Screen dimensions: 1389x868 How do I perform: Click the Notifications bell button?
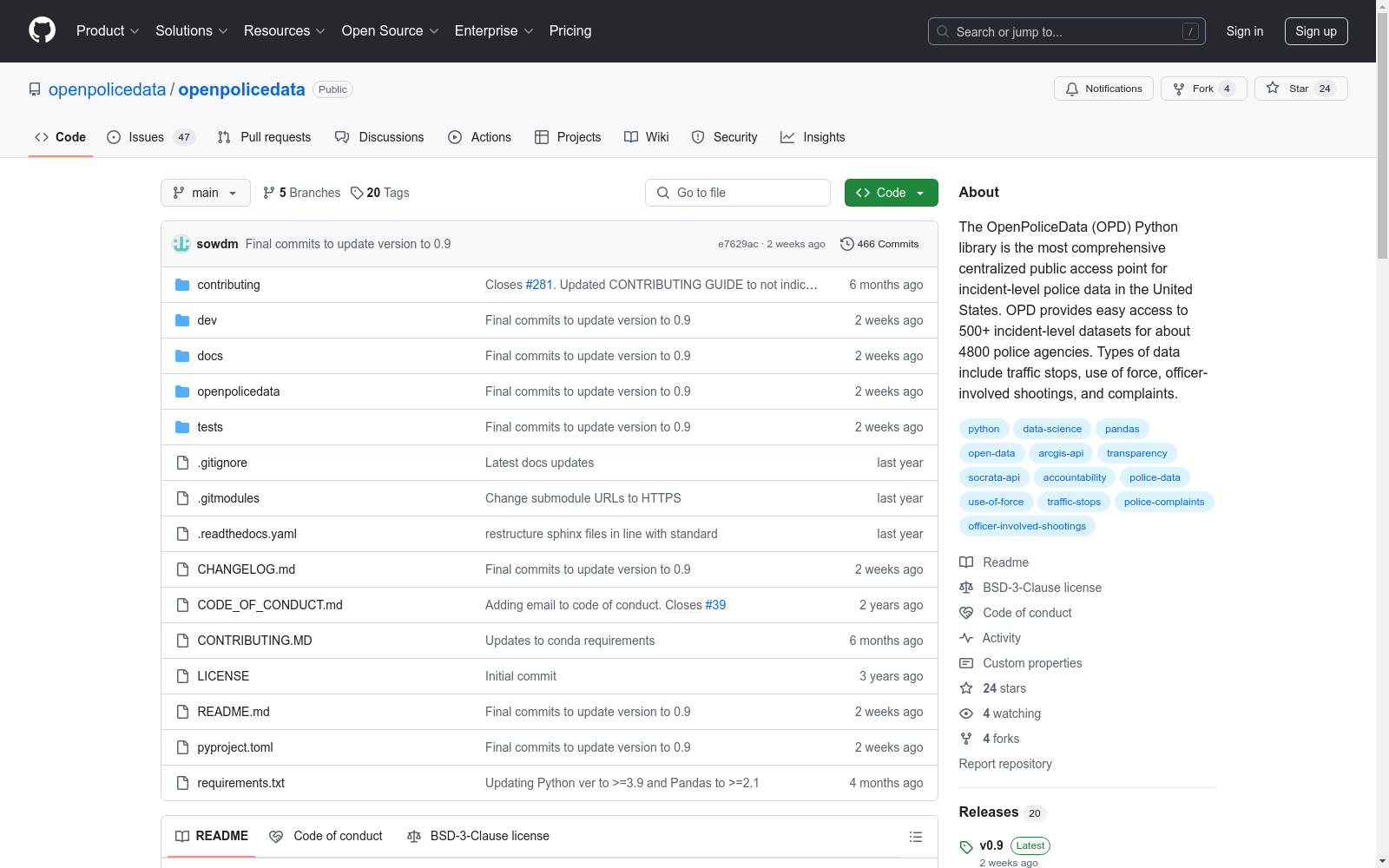click(x=1103, y=89)
